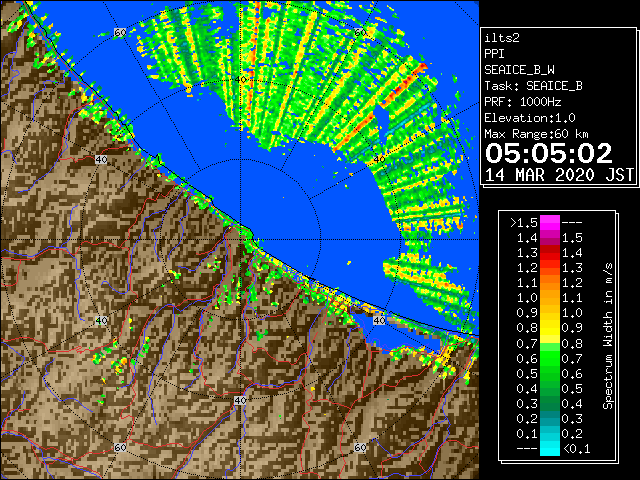640x480 pixels.
Task: Click the ilts2 radar name text
Action: 502,38
